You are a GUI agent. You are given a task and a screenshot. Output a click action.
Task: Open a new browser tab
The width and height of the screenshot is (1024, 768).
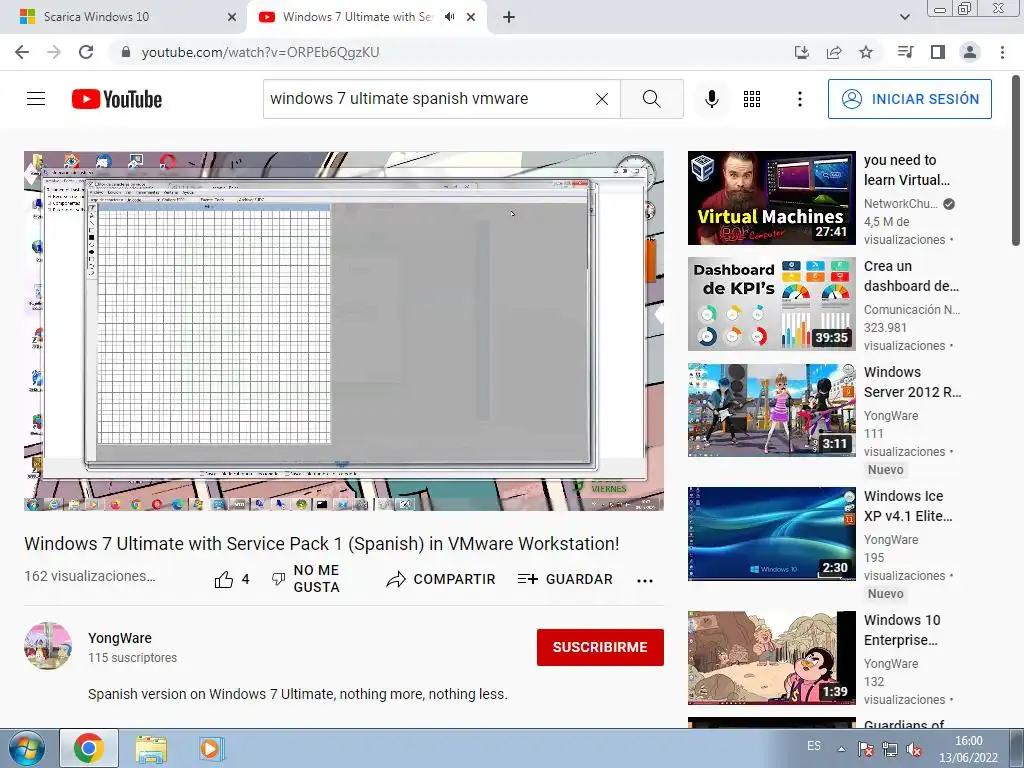point(509,17)
